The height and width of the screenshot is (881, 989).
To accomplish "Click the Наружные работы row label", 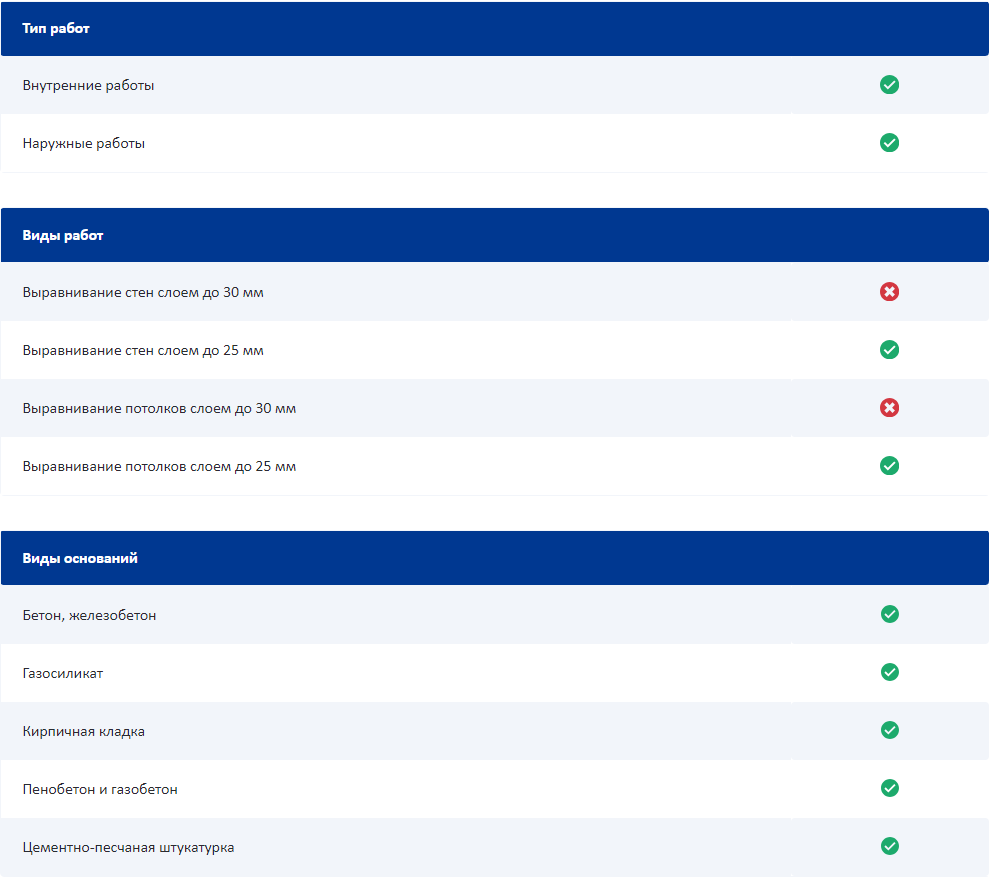I will coord(84,144).
